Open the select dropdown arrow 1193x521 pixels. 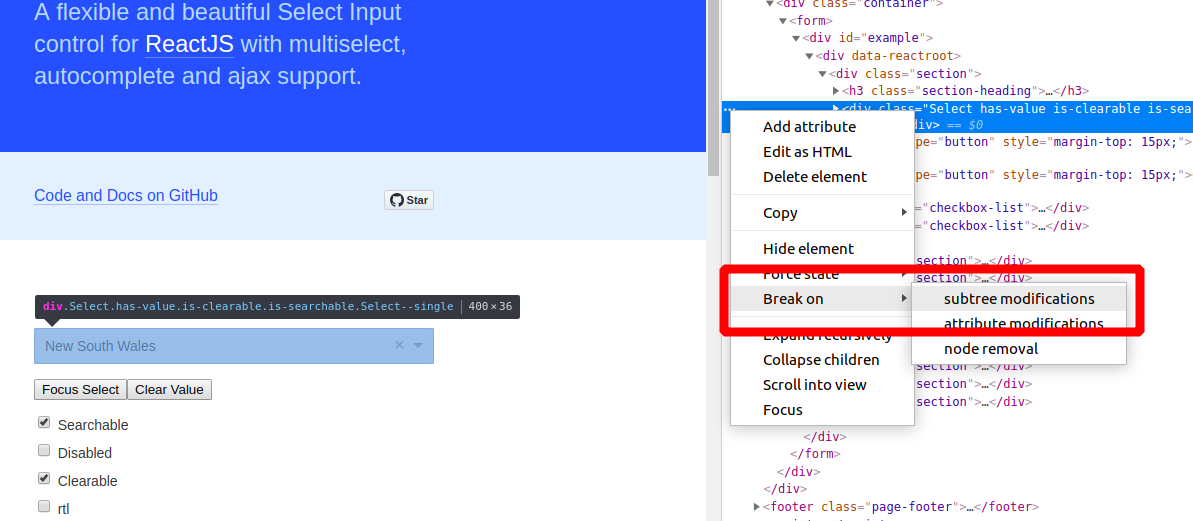pyautogui.click(x=418, y=345)
